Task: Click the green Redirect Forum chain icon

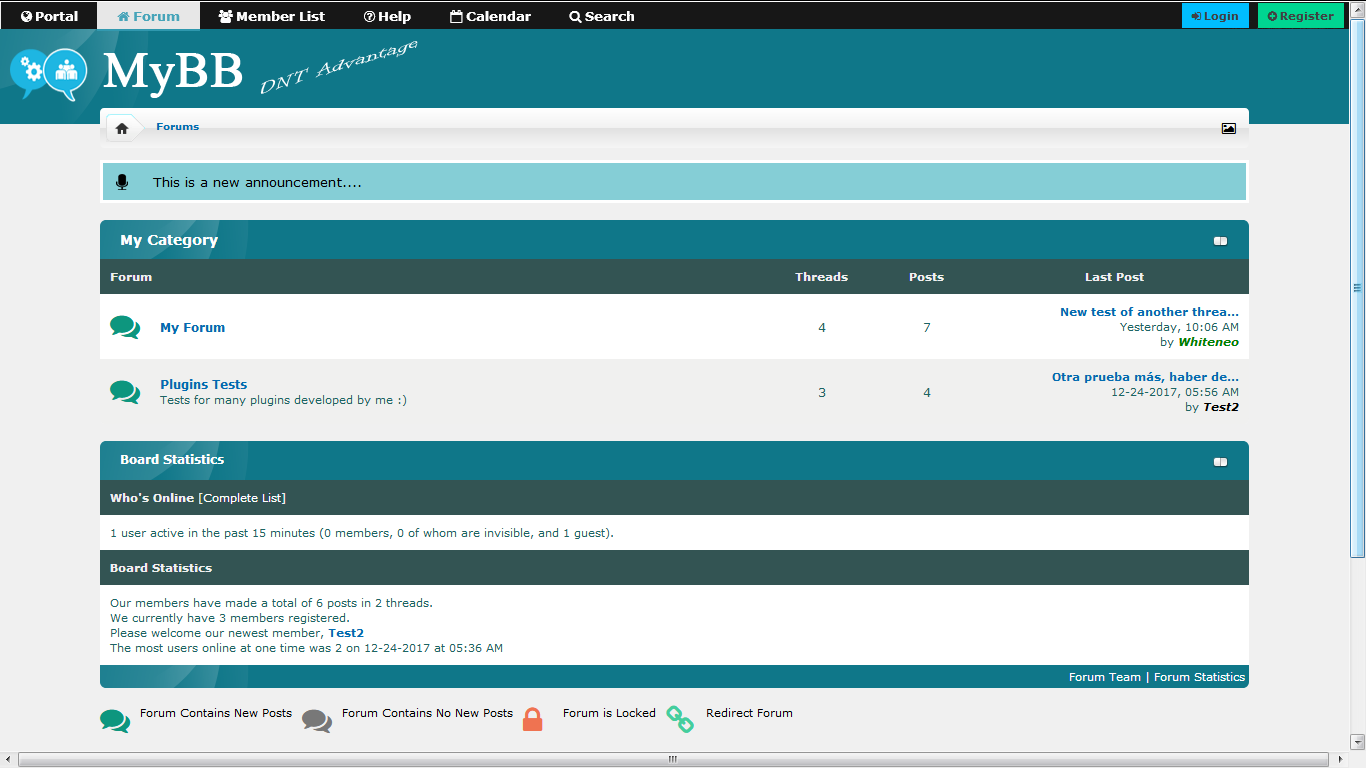Action: 680,719
